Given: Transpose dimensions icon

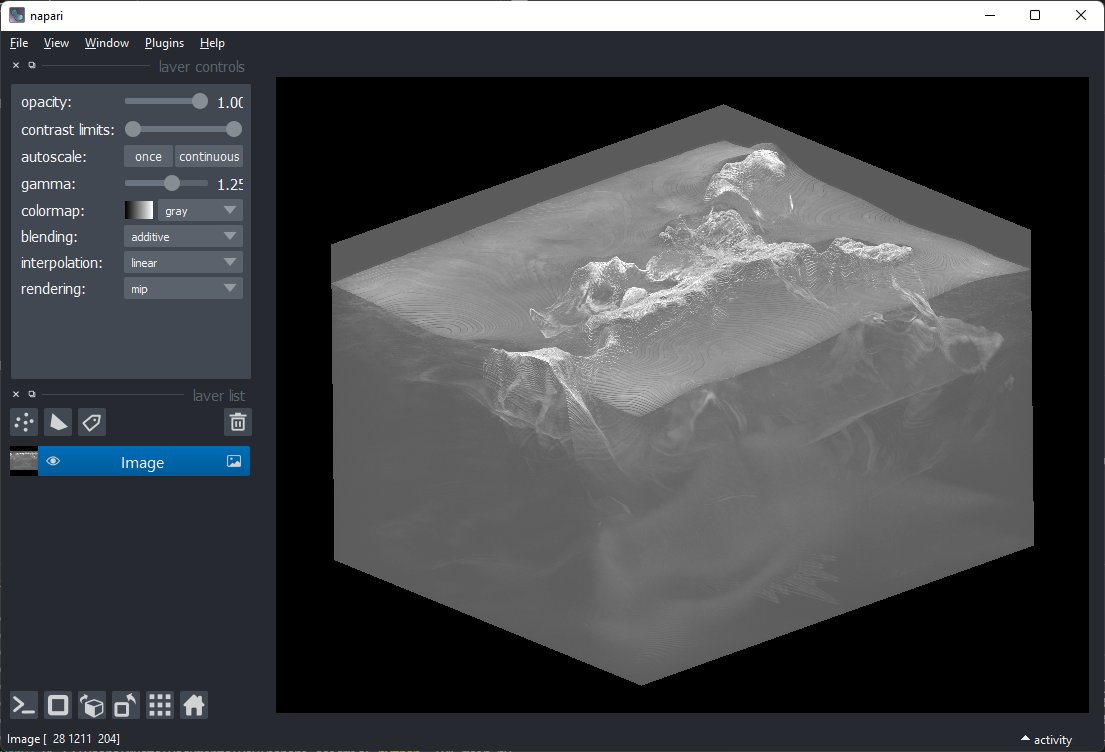Looking at the screenshot, I should (x=125, y=705).
